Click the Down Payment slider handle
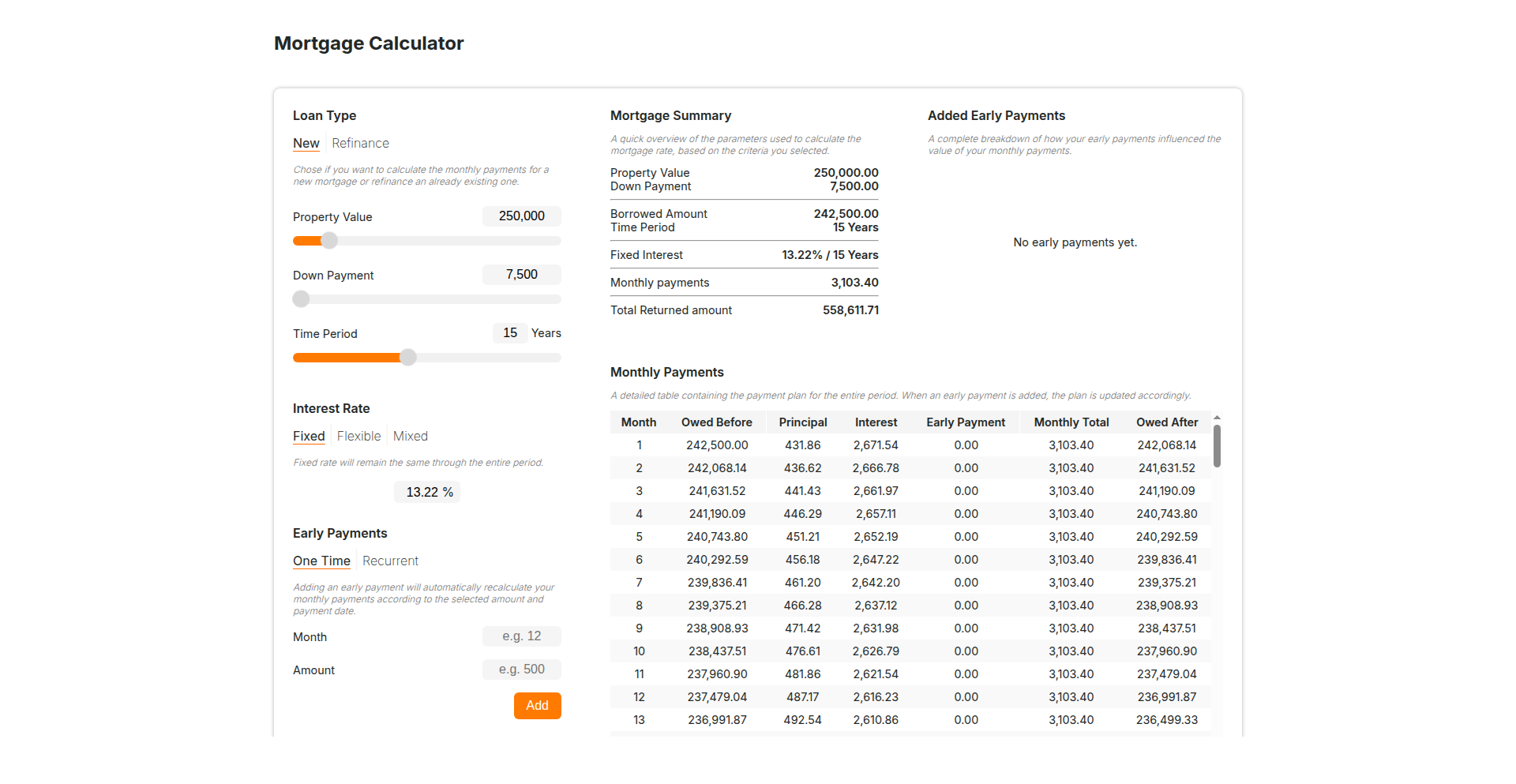 301,299
